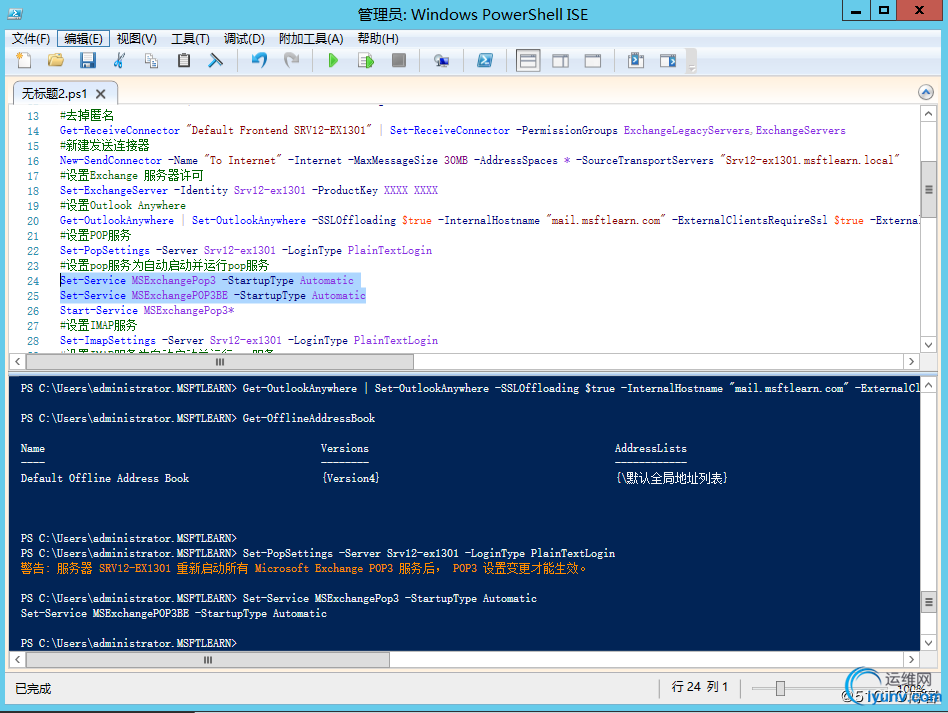
Task: Stop operation square icon
Action: 399,60
